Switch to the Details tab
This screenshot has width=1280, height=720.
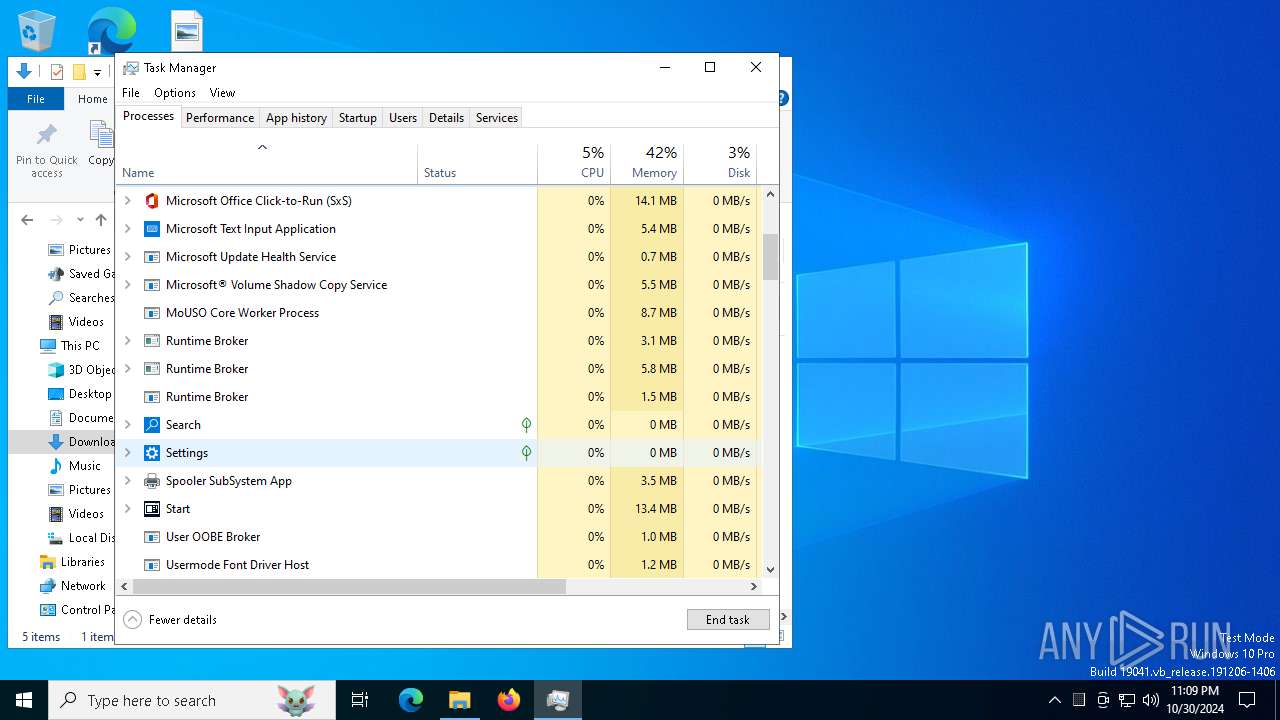coord(446,118)
